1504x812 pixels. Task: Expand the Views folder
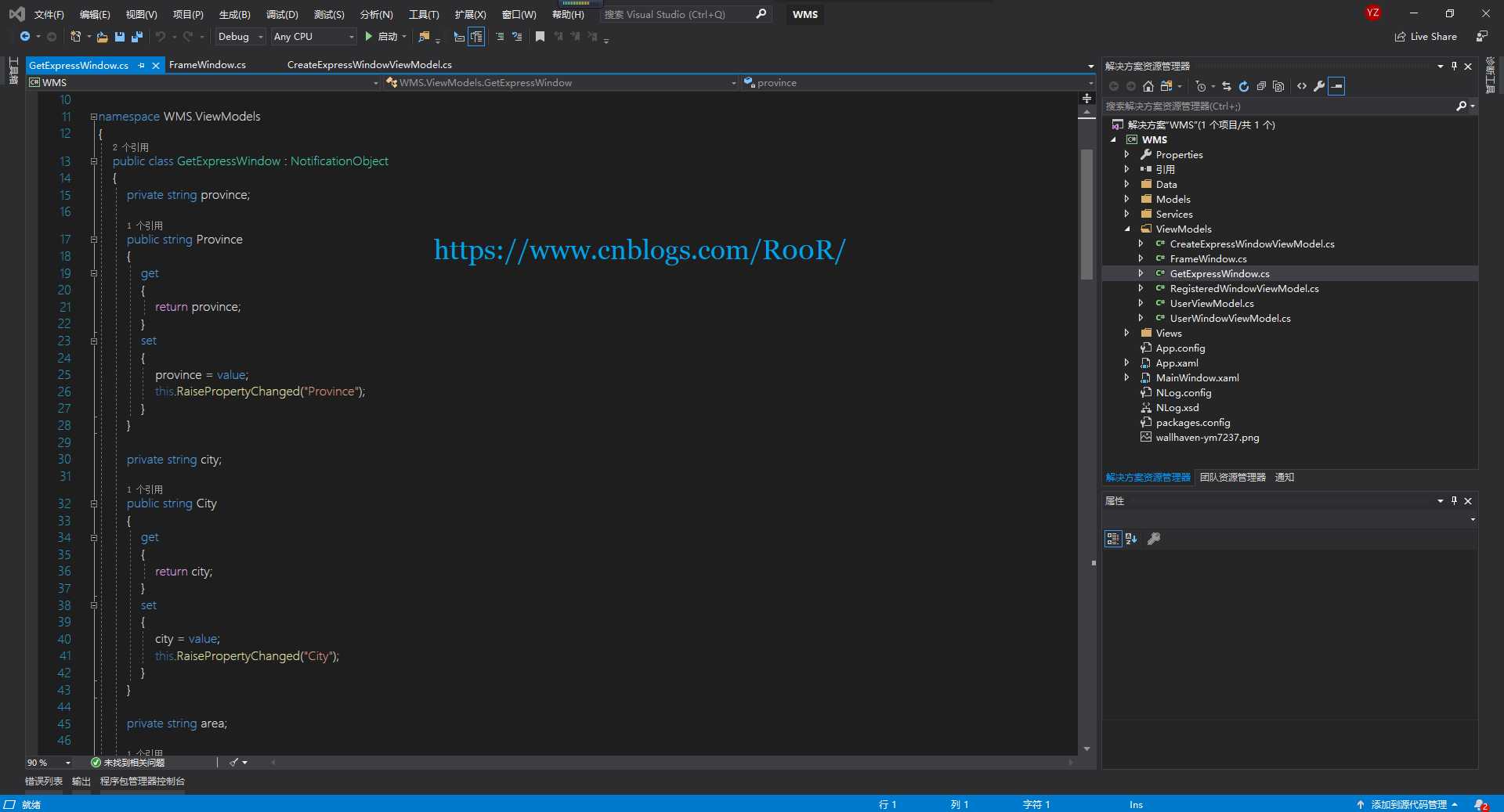click(1127, 333)
